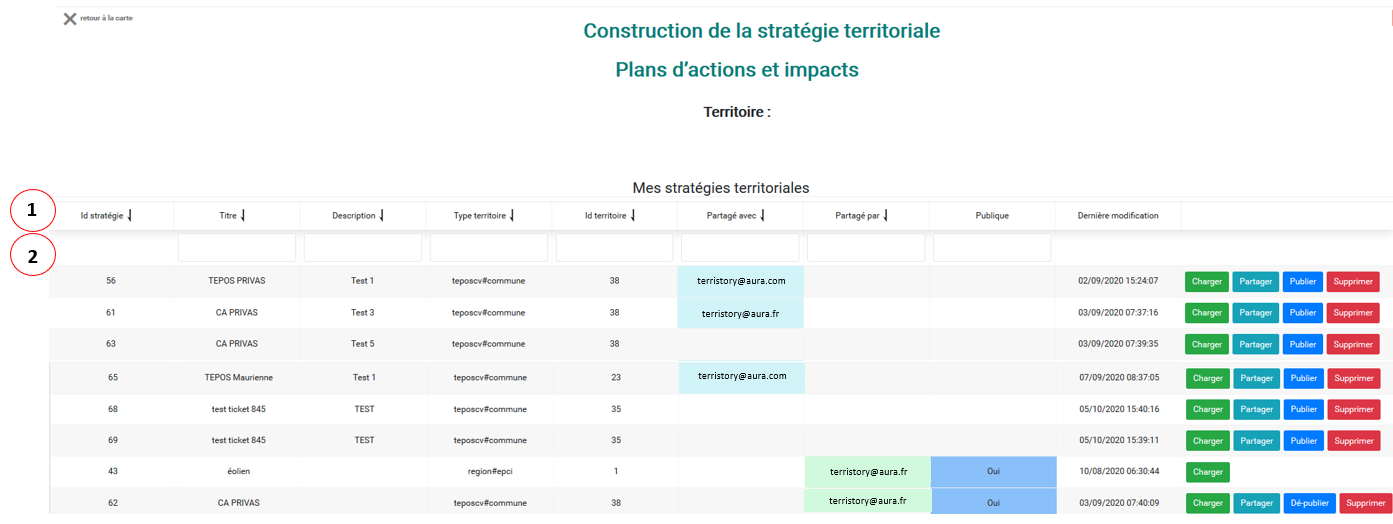The width and height of the screenshot is (1393, 524).
Task: Click the Description filter input field
Action: tap(363, 248)
